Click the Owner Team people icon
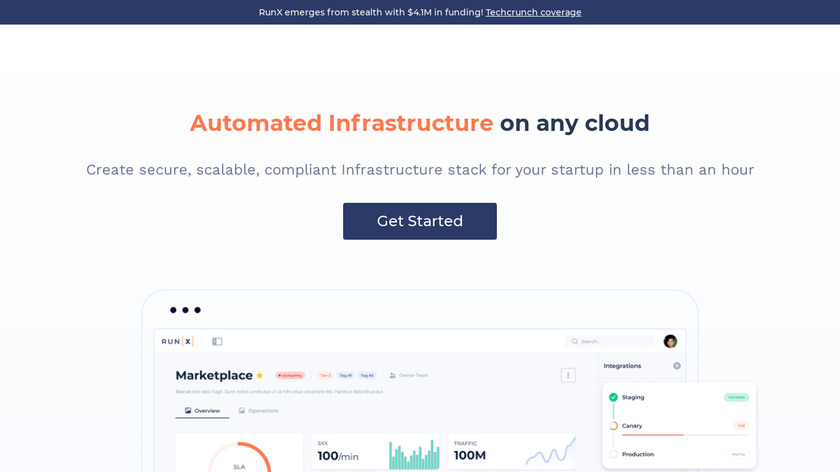840x472 pixels. [x=392, y=376]
